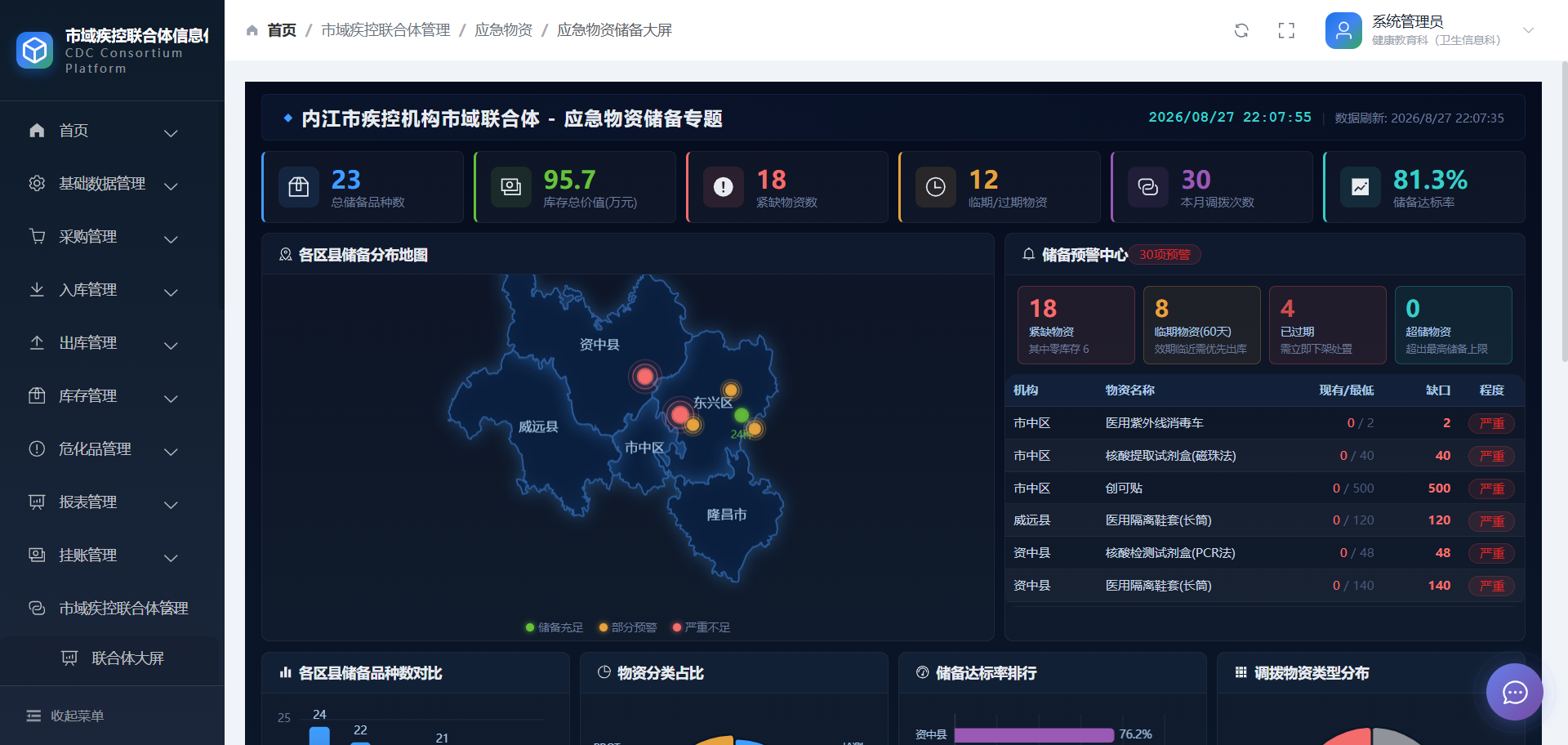
Task: Click the 首页 house icon in sidebar
Action: pyautogui.click(x=37, y=130)
